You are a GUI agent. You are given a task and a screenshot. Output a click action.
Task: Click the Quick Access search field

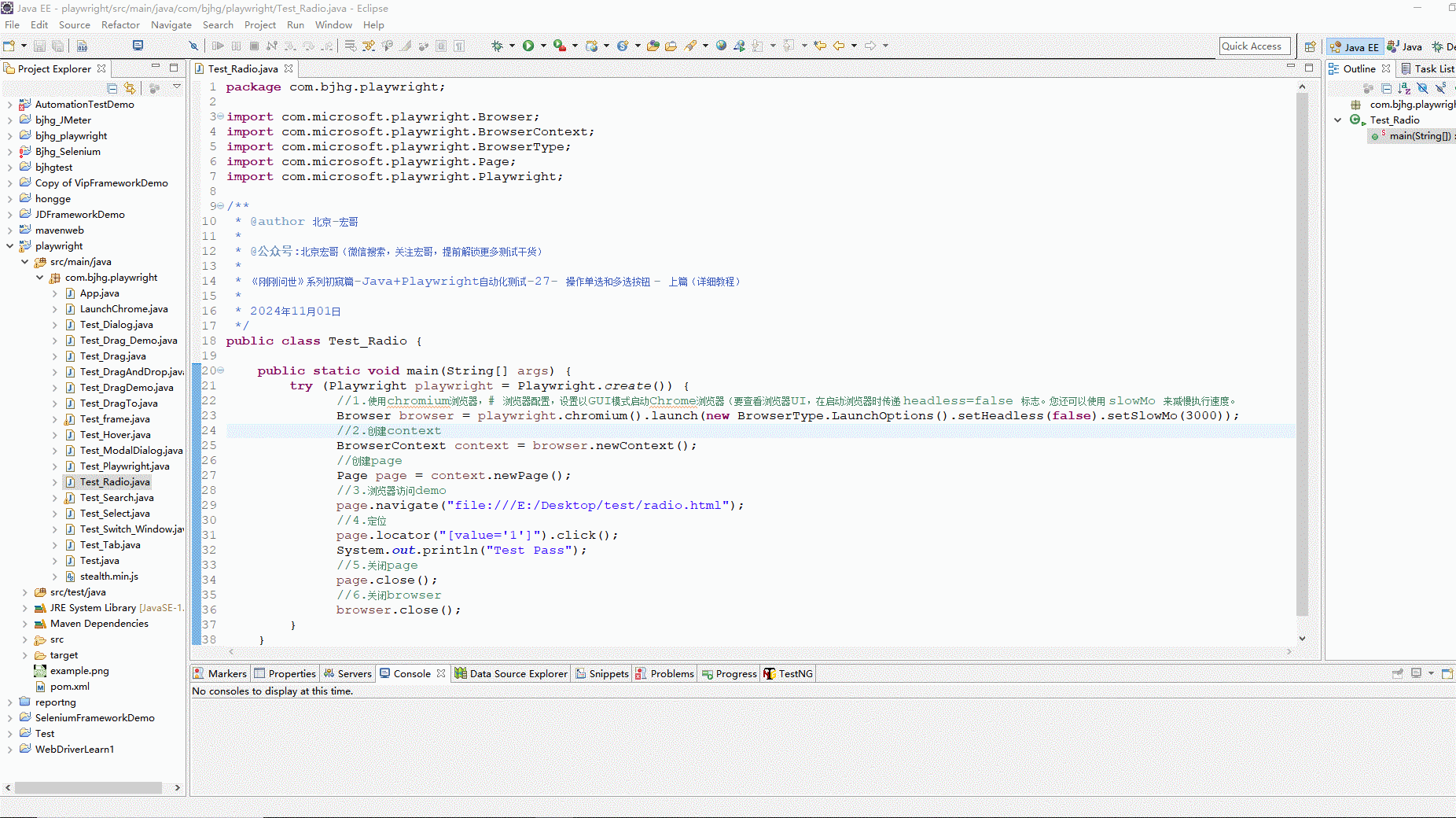click(1256, 46)
